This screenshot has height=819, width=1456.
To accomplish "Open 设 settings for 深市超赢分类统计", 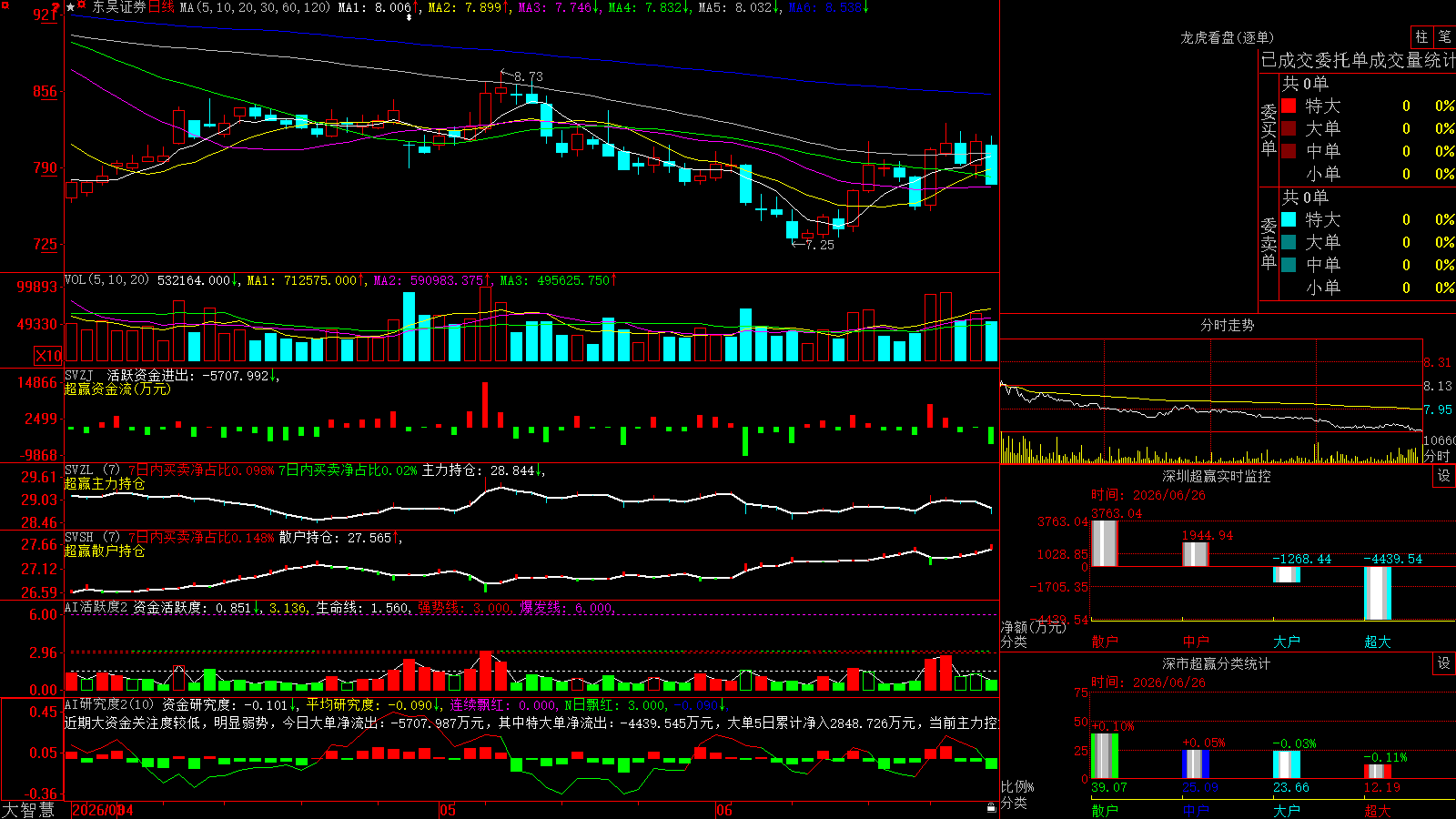I will pyautogui.click(x=1444, y=663).
